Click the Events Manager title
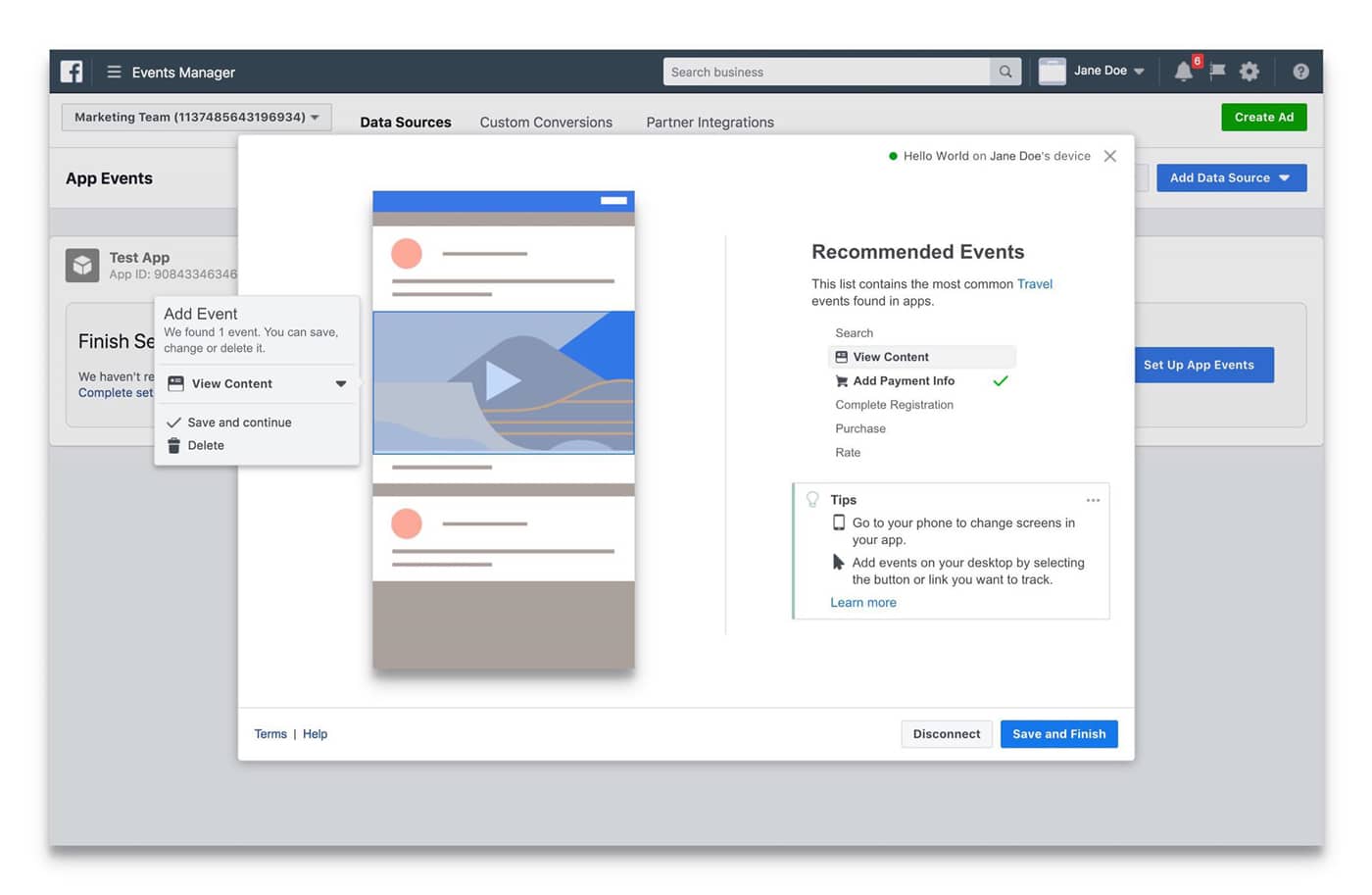 coord(183,73)
